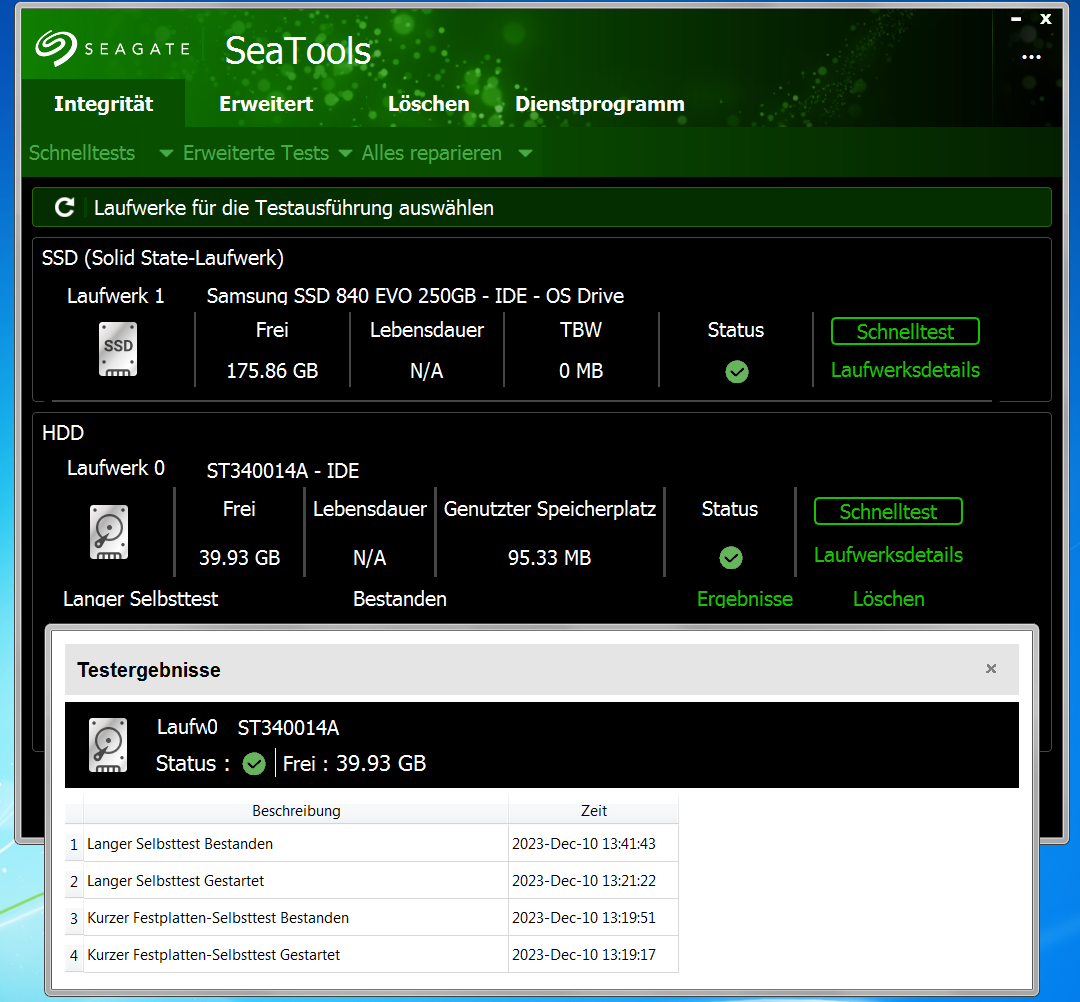
Task: Expand the Alles reparieren dropdown arrow
Action: point(526,154)
